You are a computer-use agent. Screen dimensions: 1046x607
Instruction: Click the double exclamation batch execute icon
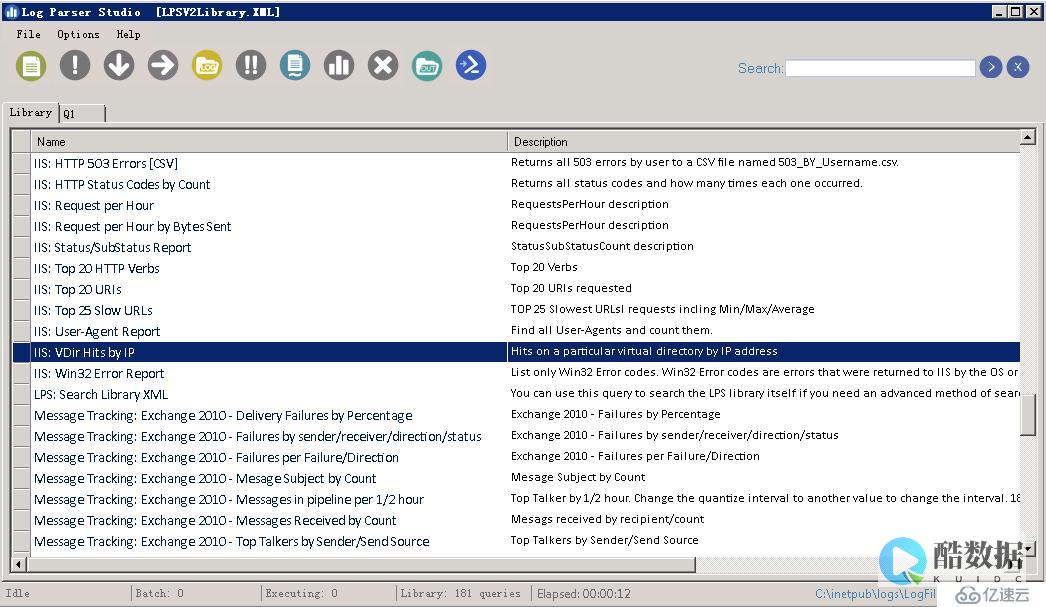[251, 65]
